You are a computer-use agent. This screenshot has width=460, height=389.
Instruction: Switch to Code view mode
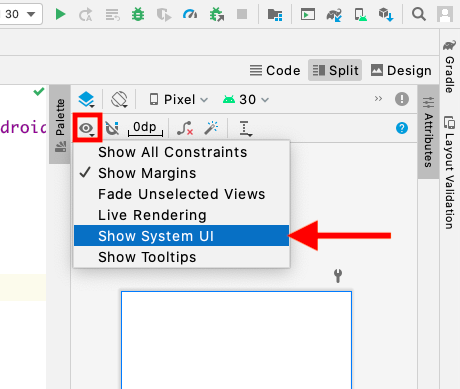coord(275,70)
